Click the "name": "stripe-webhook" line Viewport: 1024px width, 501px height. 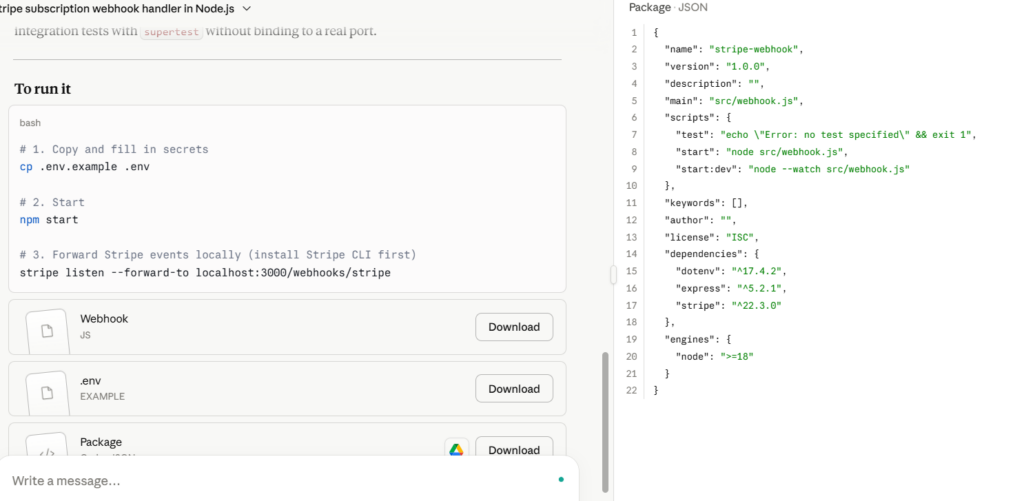click(x=734, y=49)
